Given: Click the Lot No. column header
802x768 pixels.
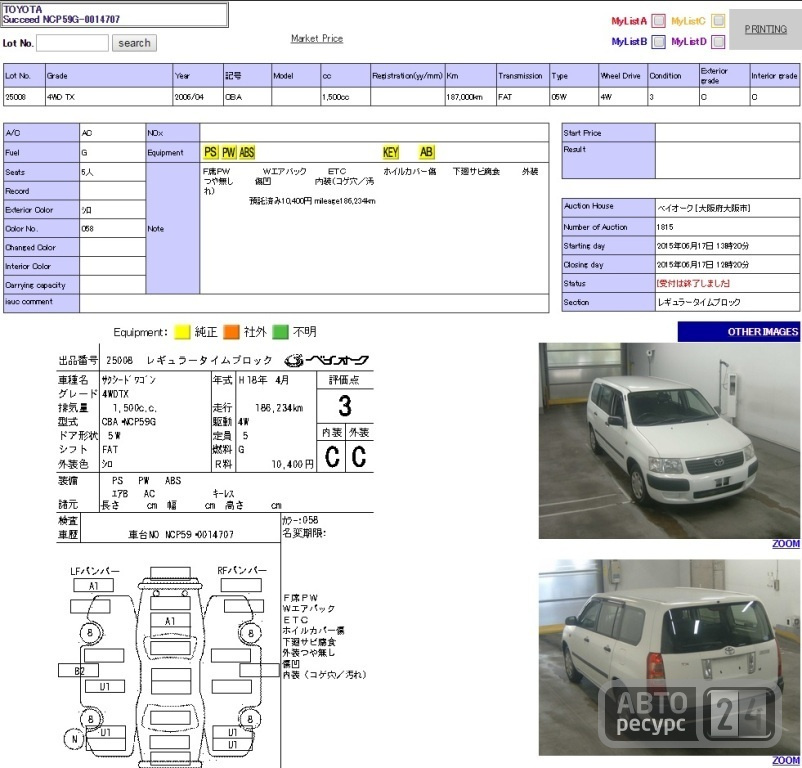Looking at the screenshot, I should [x=24, y=76].
